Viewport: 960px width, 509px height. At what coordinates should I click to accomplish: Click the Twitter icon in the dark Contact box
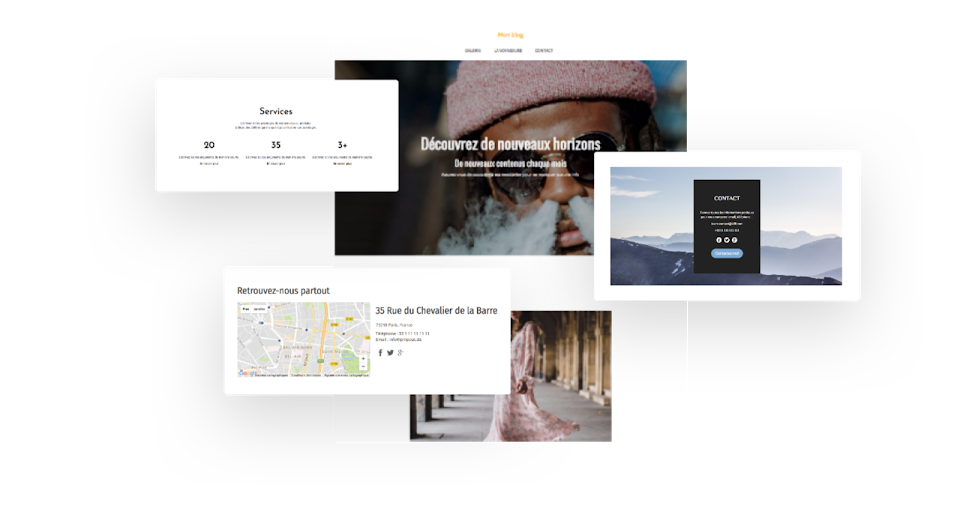tap(727, 240)
